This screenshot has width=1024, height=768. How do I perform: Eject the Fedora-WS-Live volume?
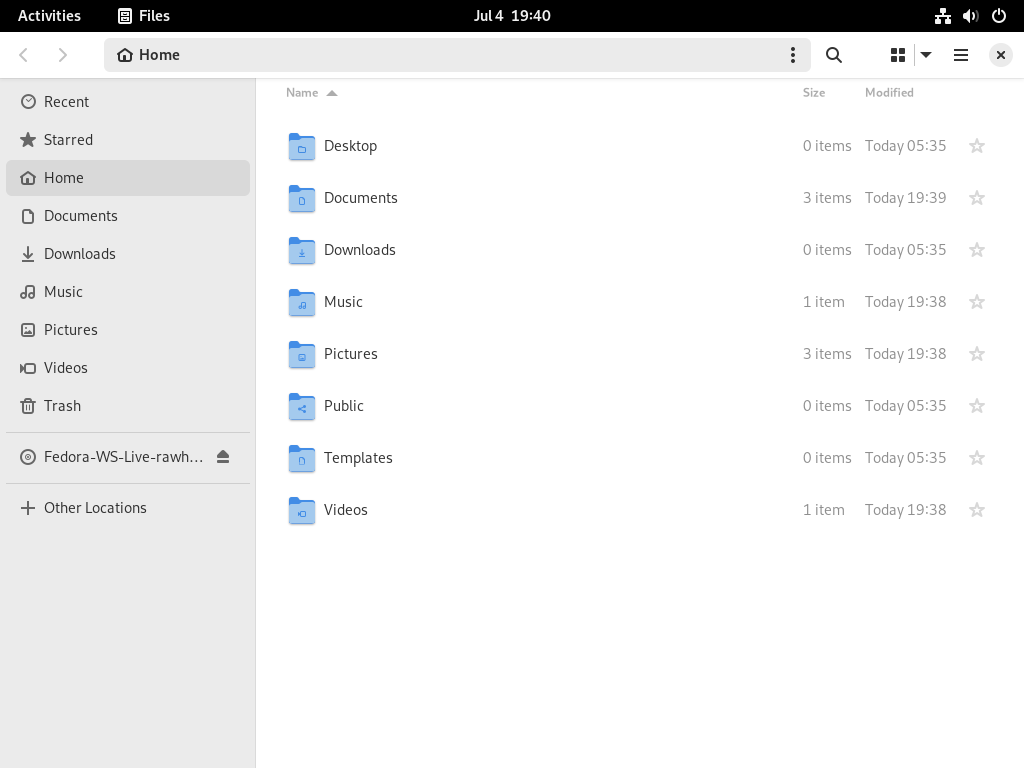coord(223,456)
